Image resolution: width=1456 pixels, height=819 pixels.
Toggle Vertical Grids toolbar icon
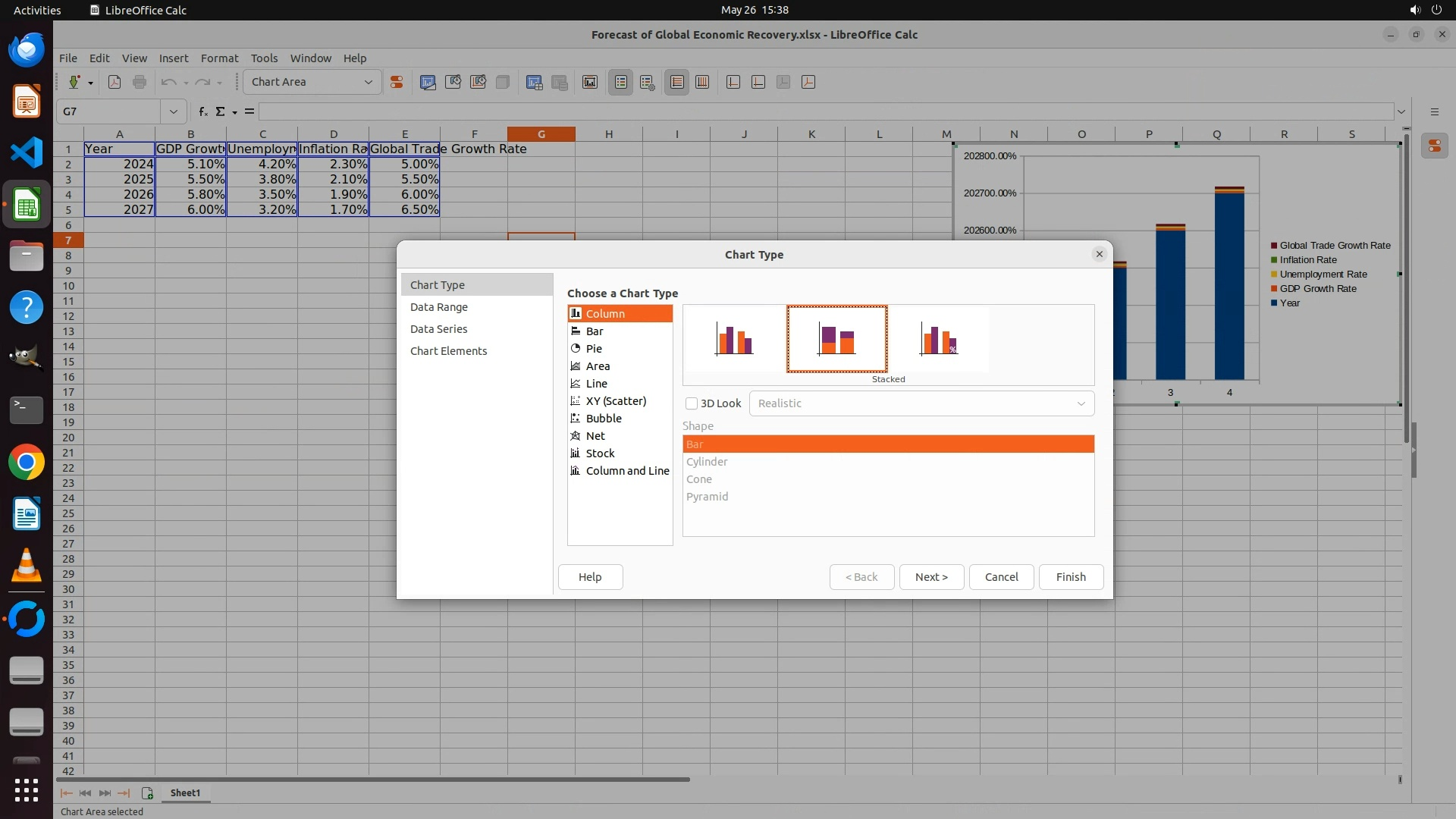click(702, 82)
